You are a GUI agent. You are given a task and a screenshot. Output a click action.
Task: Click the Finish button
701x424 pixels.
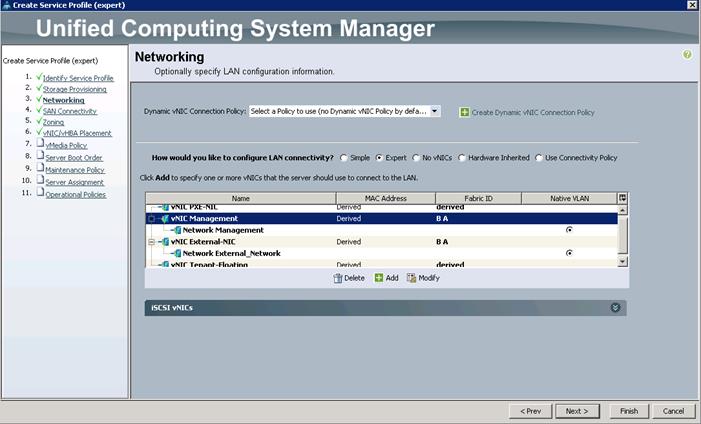pyautogui.click(x=629, y=411)
